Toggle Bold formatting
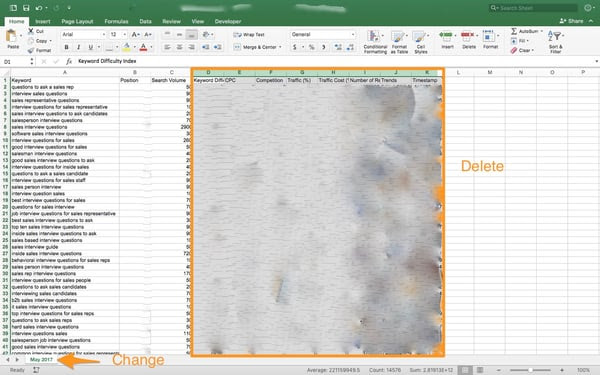This screenshot has width=600, height=375. tap(67, 47)
